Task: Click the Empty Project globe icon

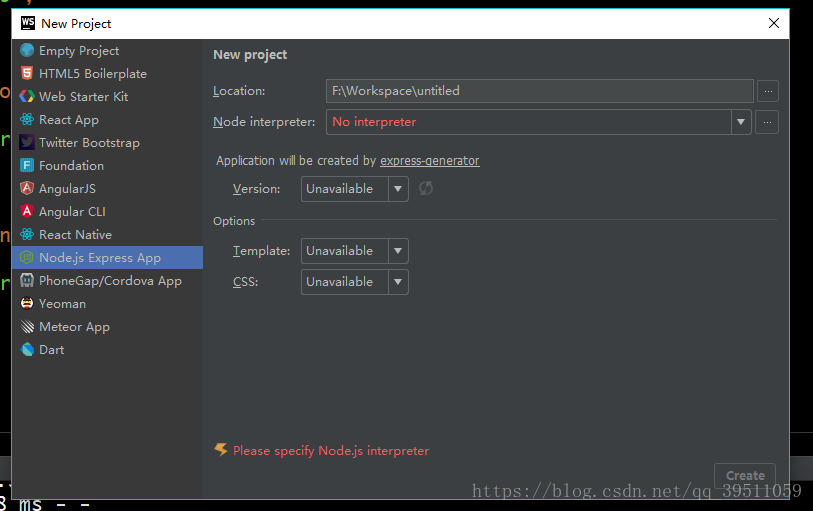Action: click(27, 50)
